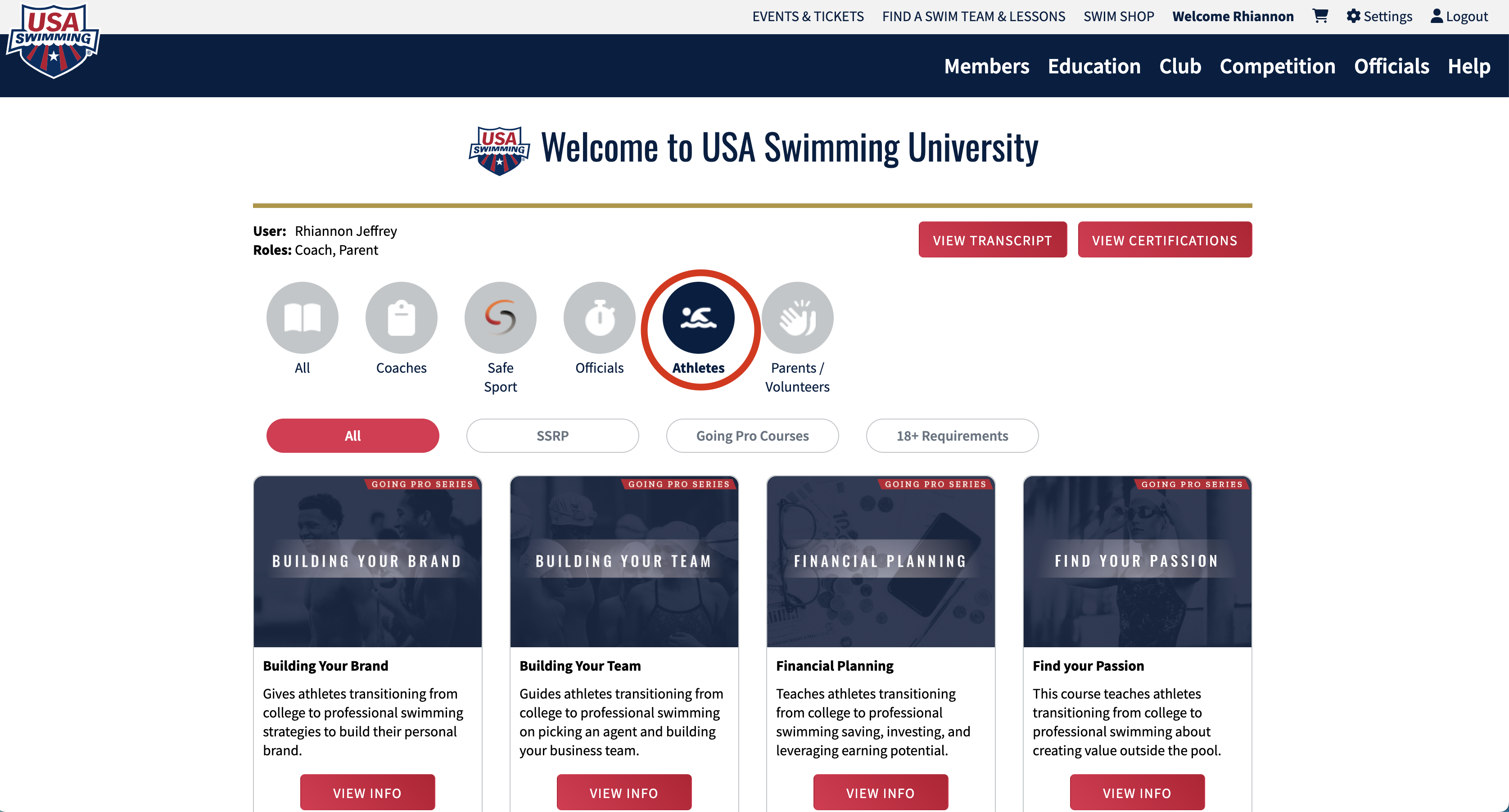Open the Education menu
Screen dimensions: 1509x812
coord(1093,66)
